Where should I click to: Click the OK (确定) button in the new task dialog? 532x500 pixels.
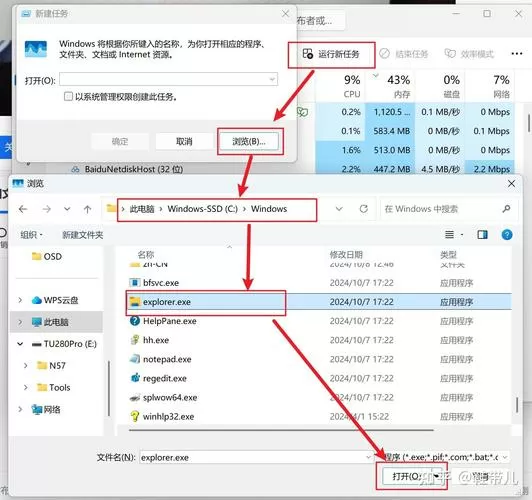(x=120, y=141)
